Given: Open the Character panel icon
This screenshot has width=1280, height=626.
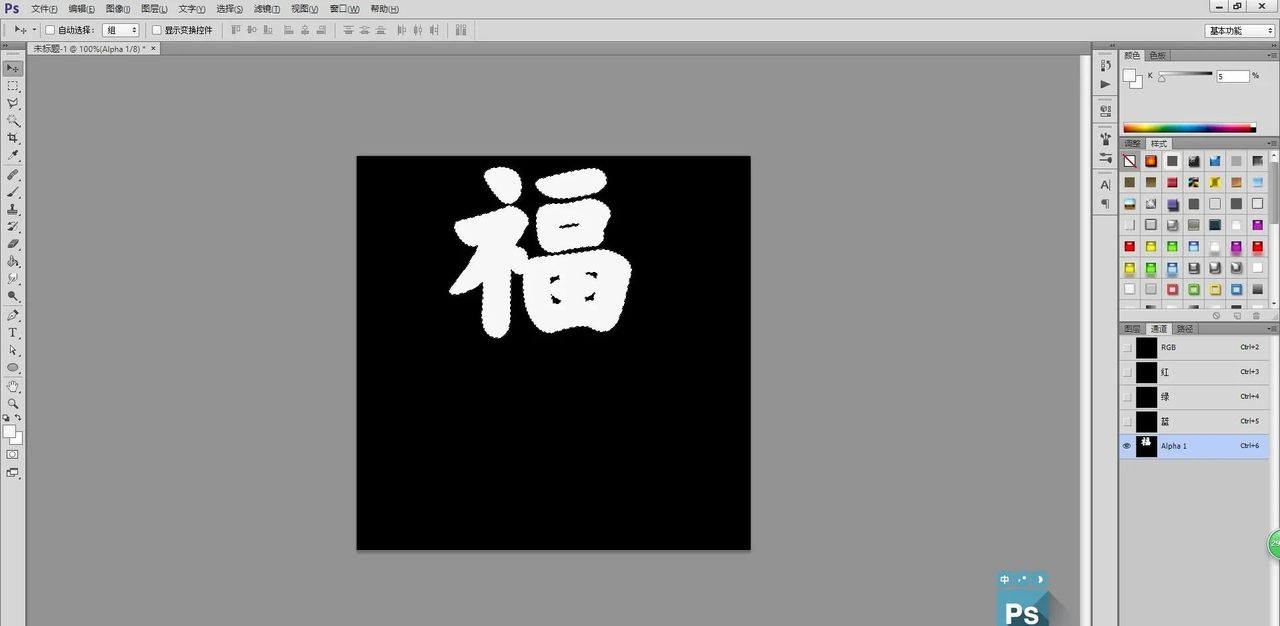Looking at the screenshot, I should point(1105,185).
